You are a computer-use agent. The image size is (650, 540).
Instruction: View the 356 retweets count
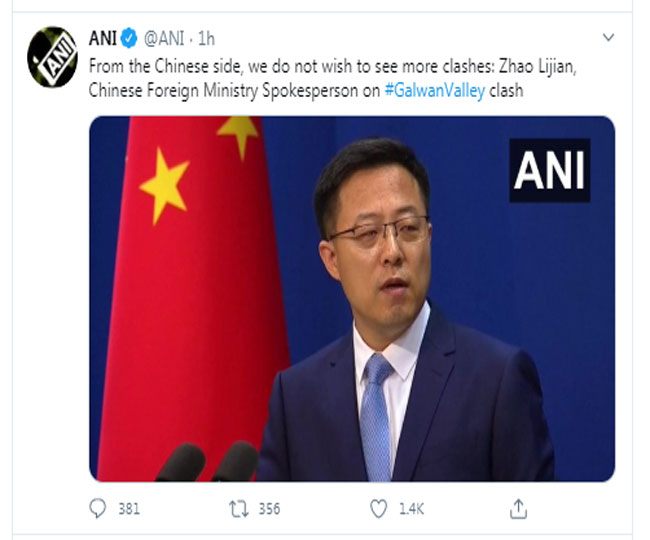tap(269, 509)
